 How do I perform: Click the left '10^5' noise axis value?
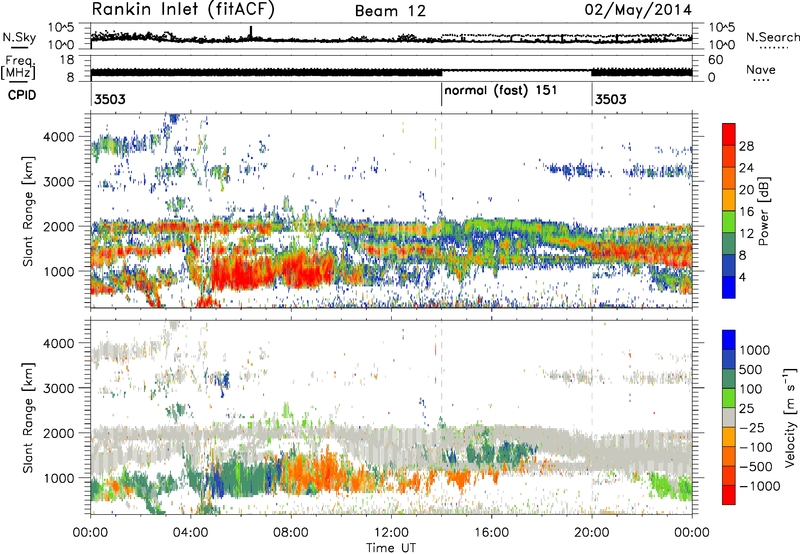60,27
